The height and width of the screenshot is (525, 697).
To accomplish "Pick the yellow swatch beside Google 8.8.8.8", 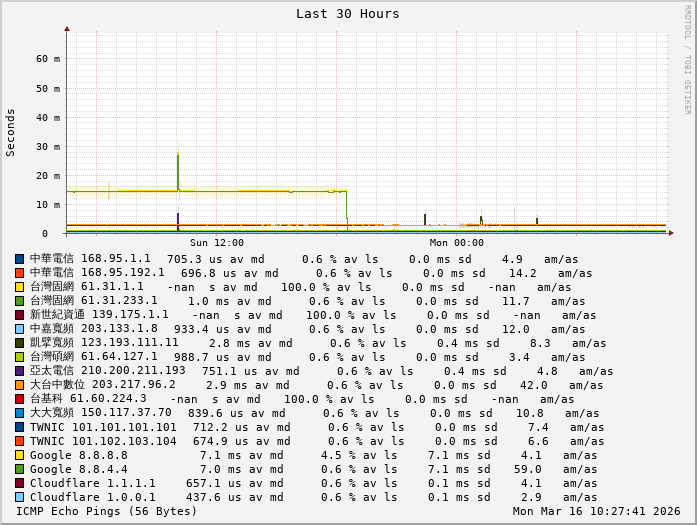I will (x=19, y=455).
